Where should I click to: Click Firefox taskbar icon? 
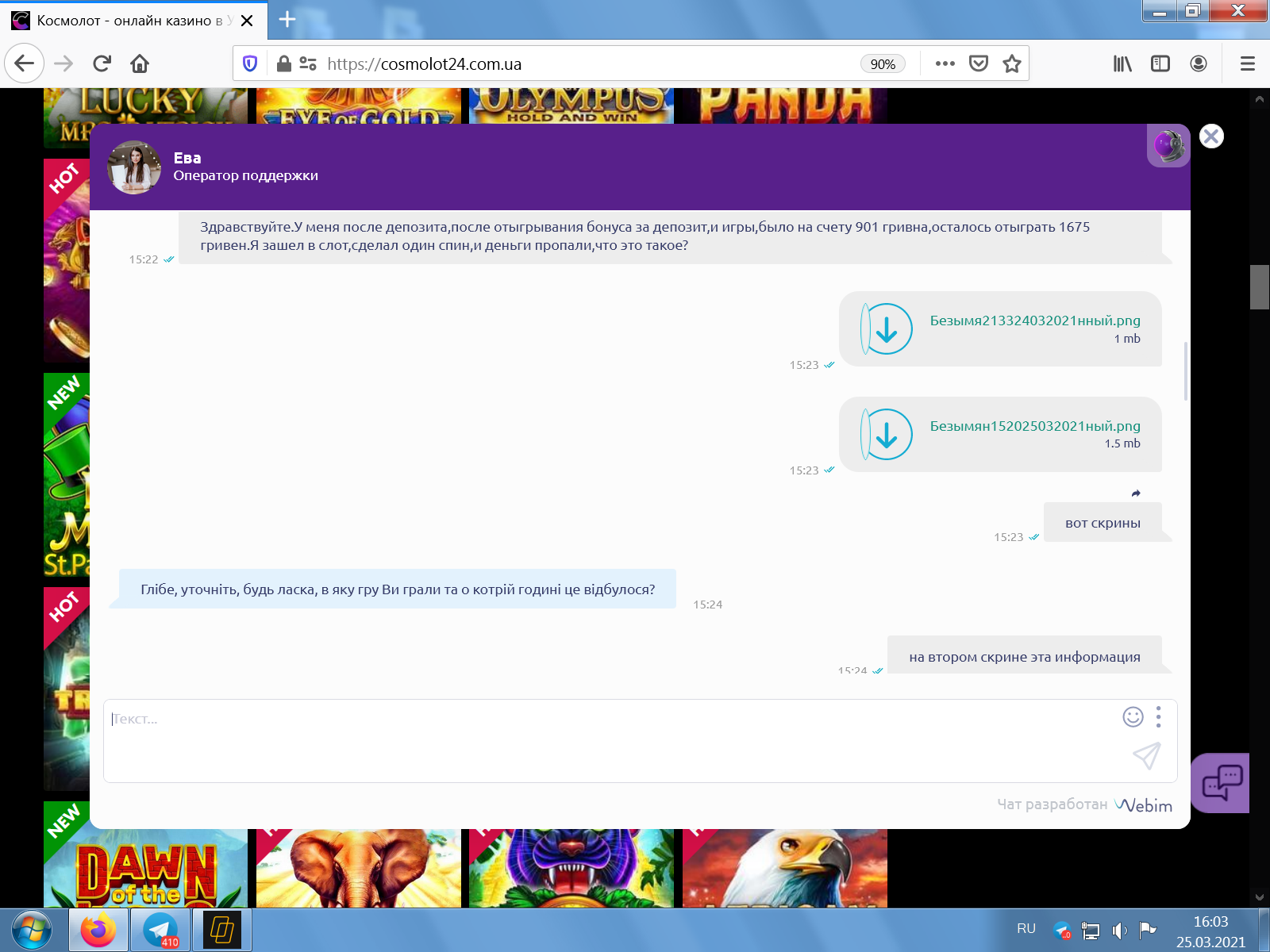tap(98, 930)
